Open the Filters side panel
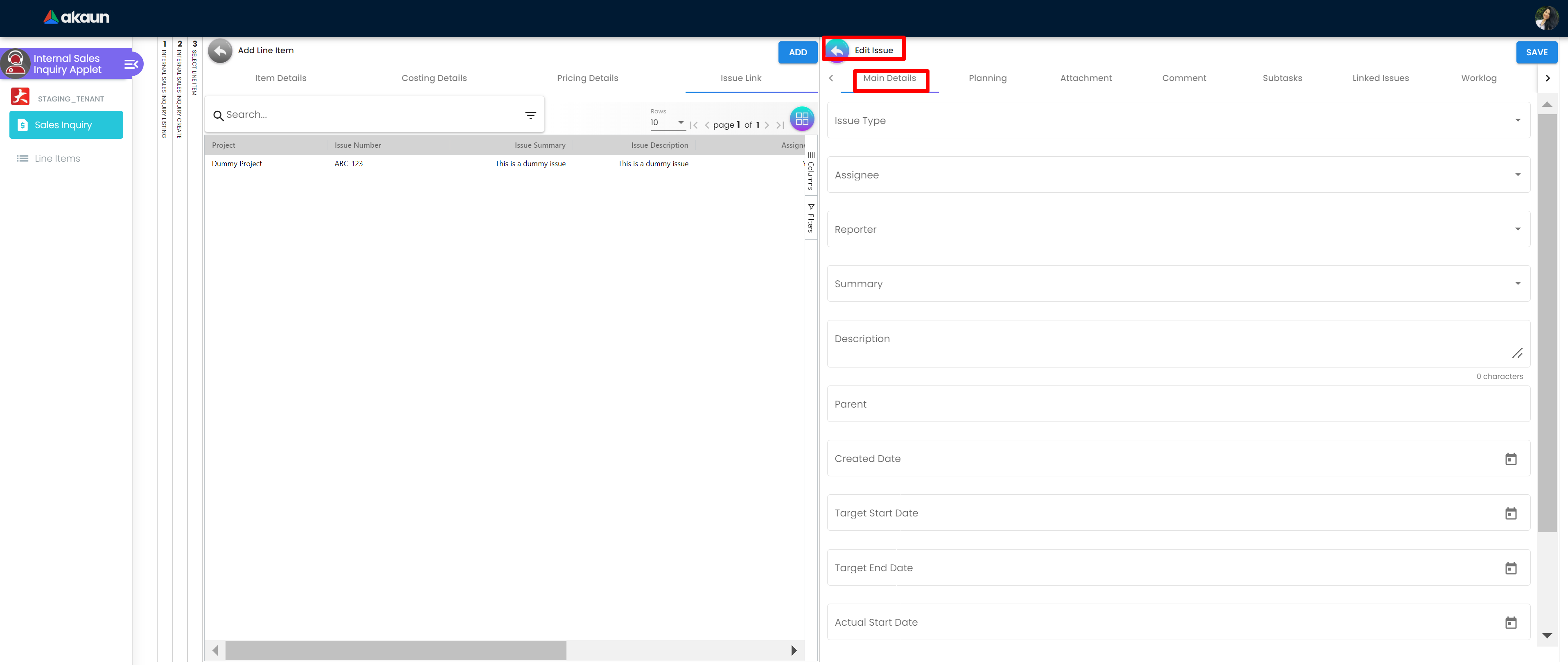The width and height of the screenshot is (1568, 665). click(811, 219)
